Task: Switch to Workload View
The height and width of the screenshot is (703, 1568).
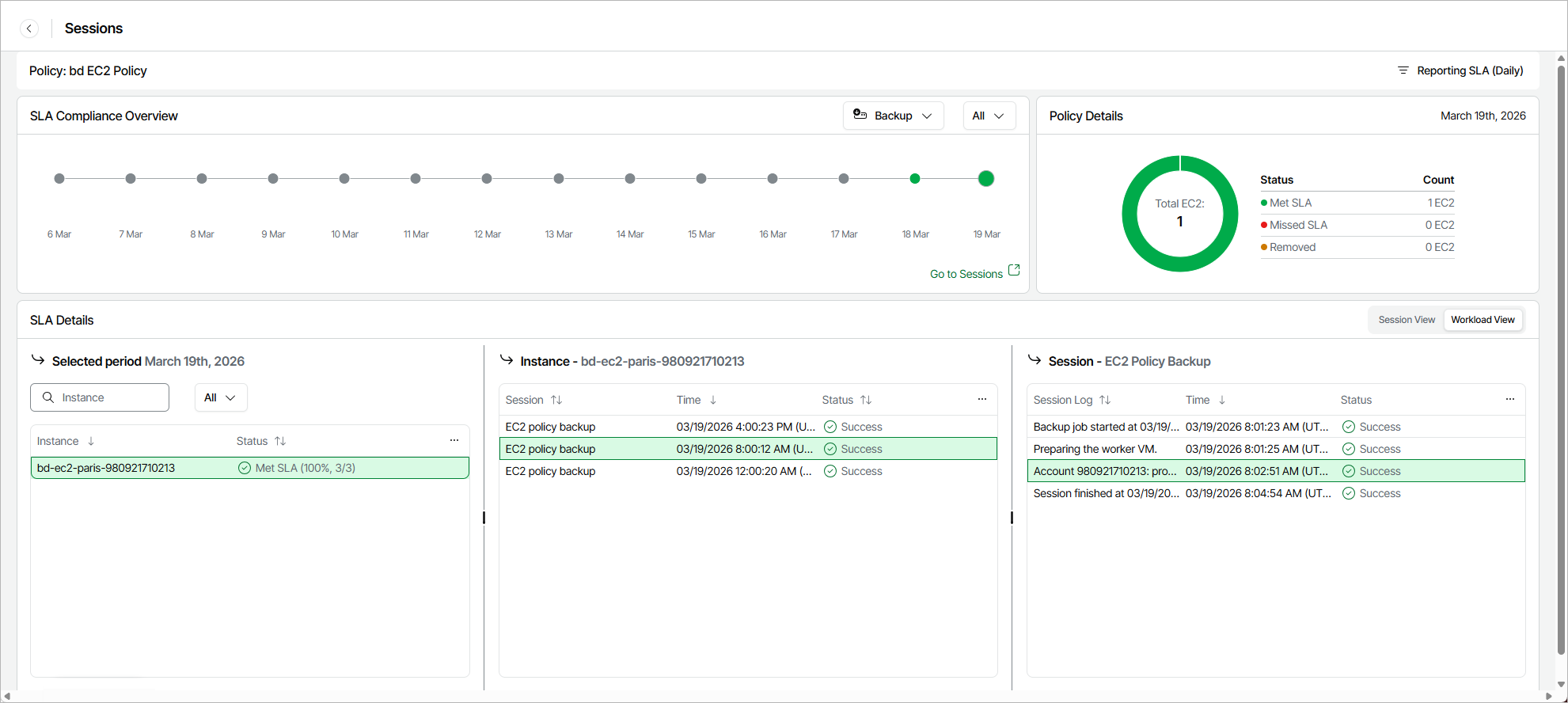Action: pyautogui.click(x=1483, y=320)
